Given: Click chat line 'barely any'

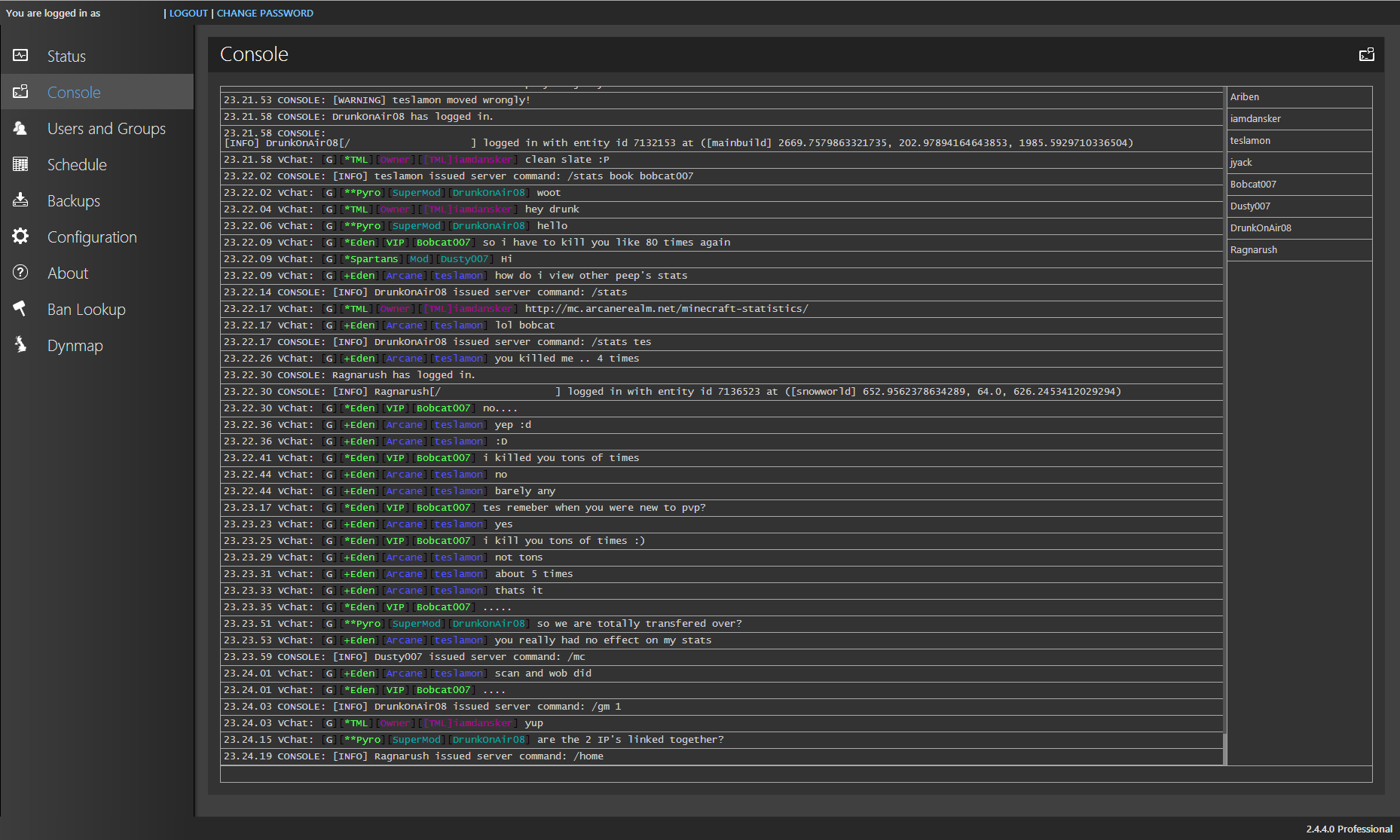Looking at the screenshot, I should (x=721, y=491).
